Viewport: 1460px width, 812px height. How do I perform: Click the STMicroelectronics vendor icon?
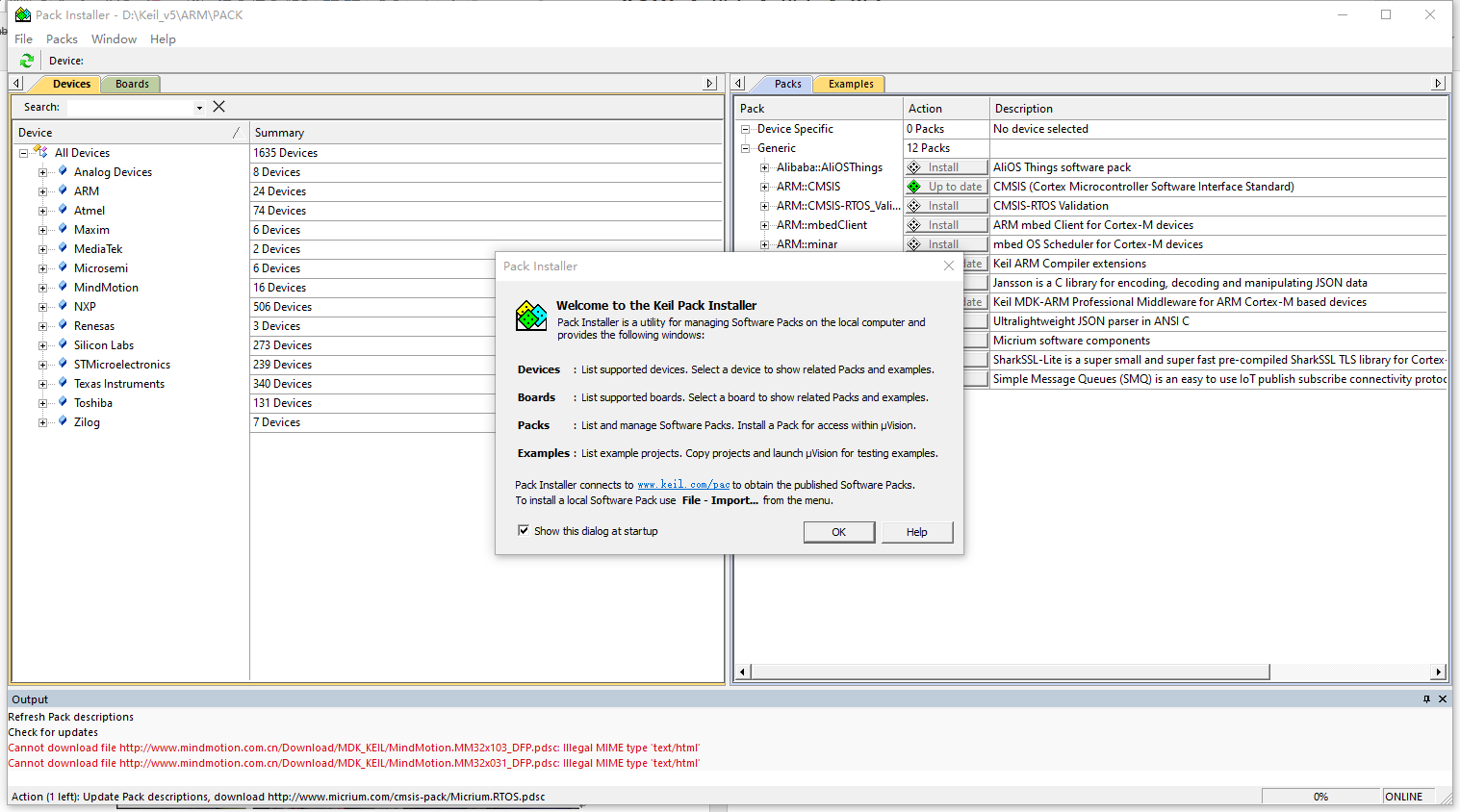[63, 364]
